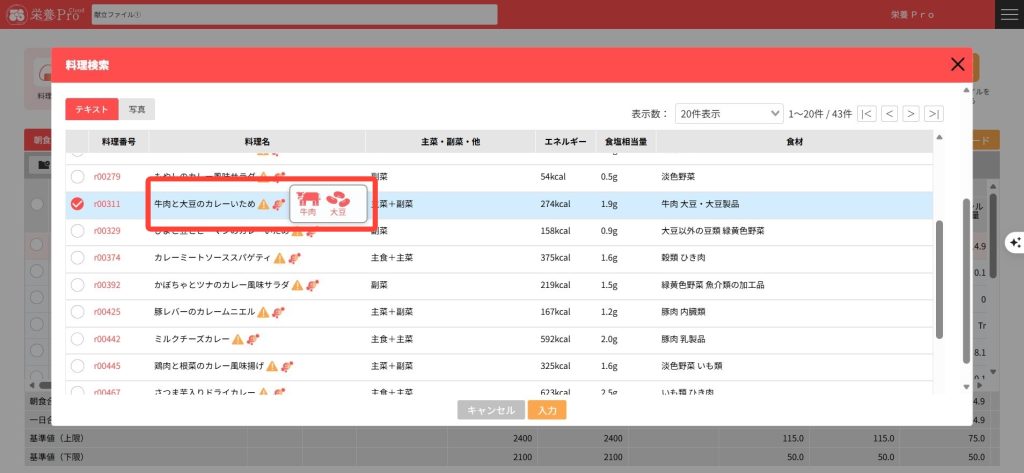Open recipe link r00442
The height and width of the screenshot is (473, 1024).
[107, 339]
